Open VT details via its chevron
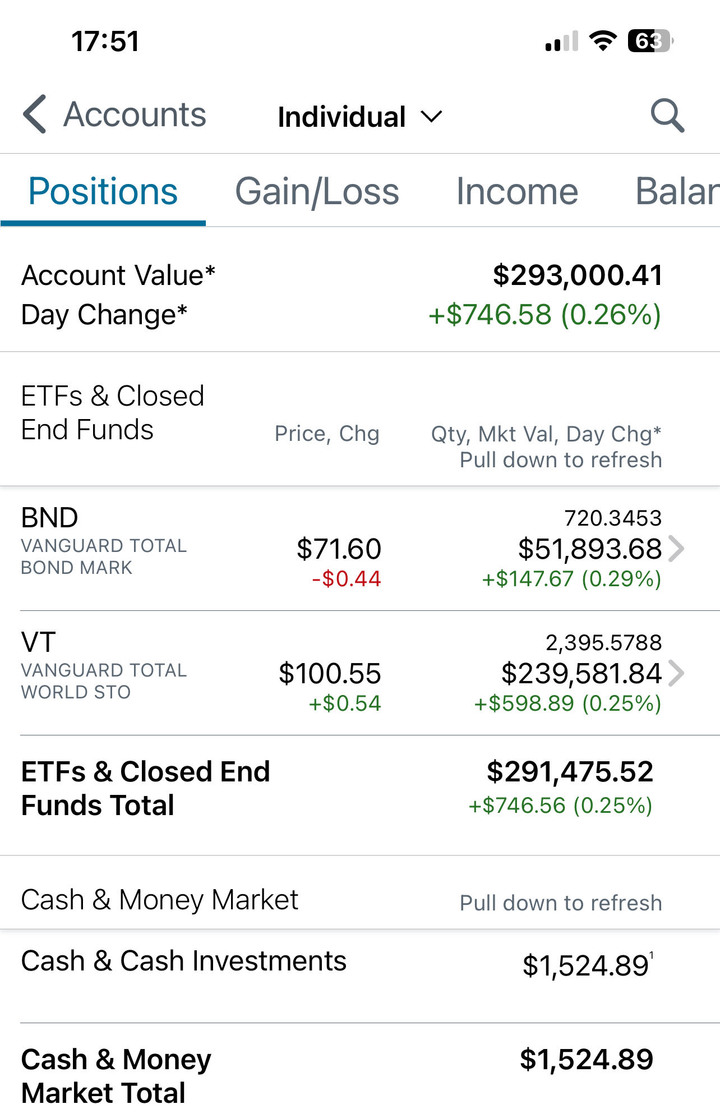This screenshot has height=1118, width=720. (677, 673)
